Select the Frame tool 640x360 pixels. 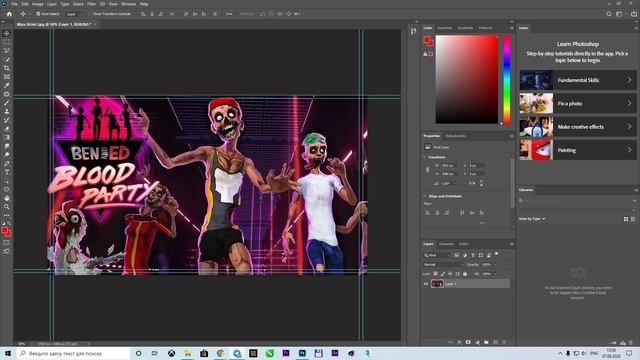pyautogui.click(x=7, y=77)
